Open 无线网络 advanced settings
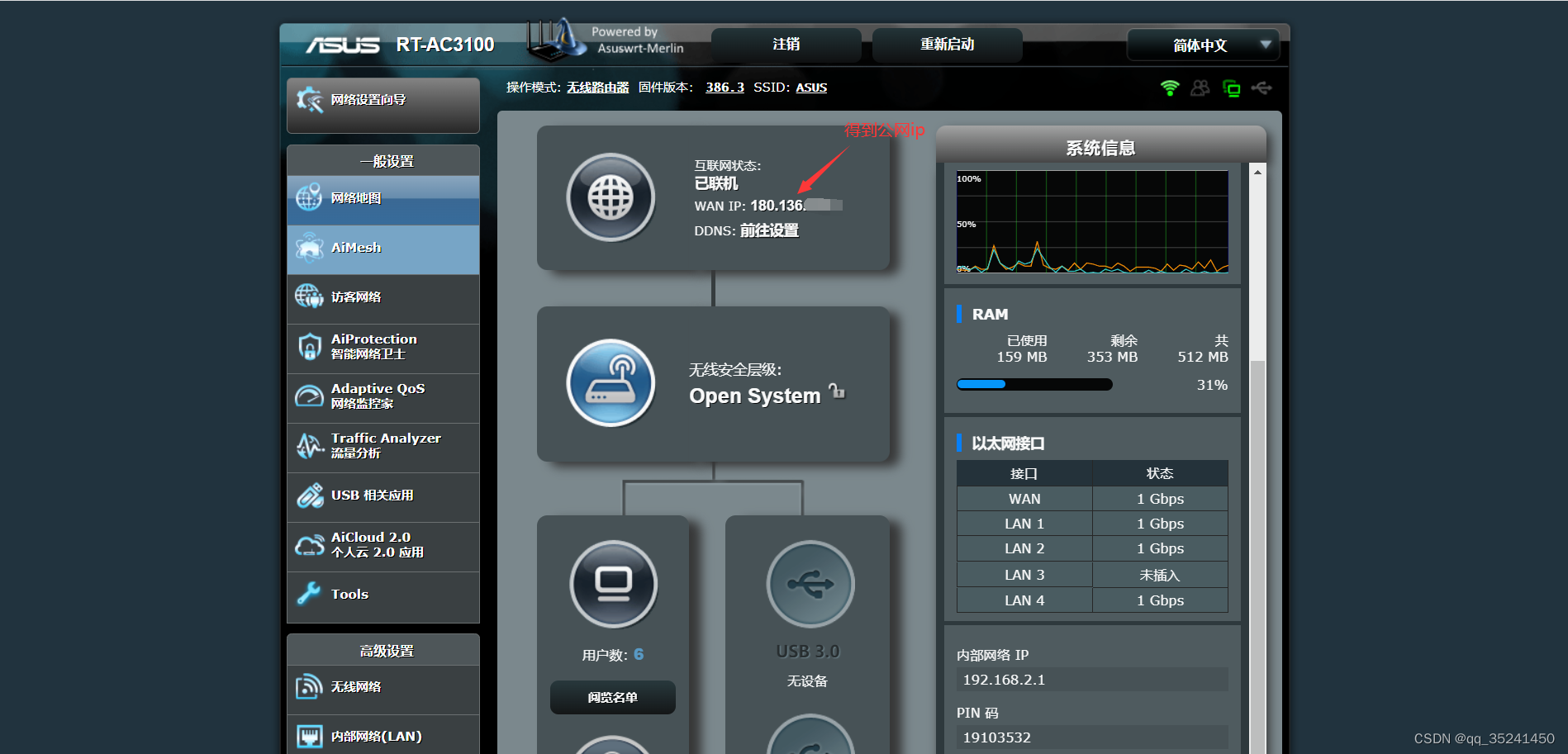Screen dimensions: 1568x754 point(383,689)
